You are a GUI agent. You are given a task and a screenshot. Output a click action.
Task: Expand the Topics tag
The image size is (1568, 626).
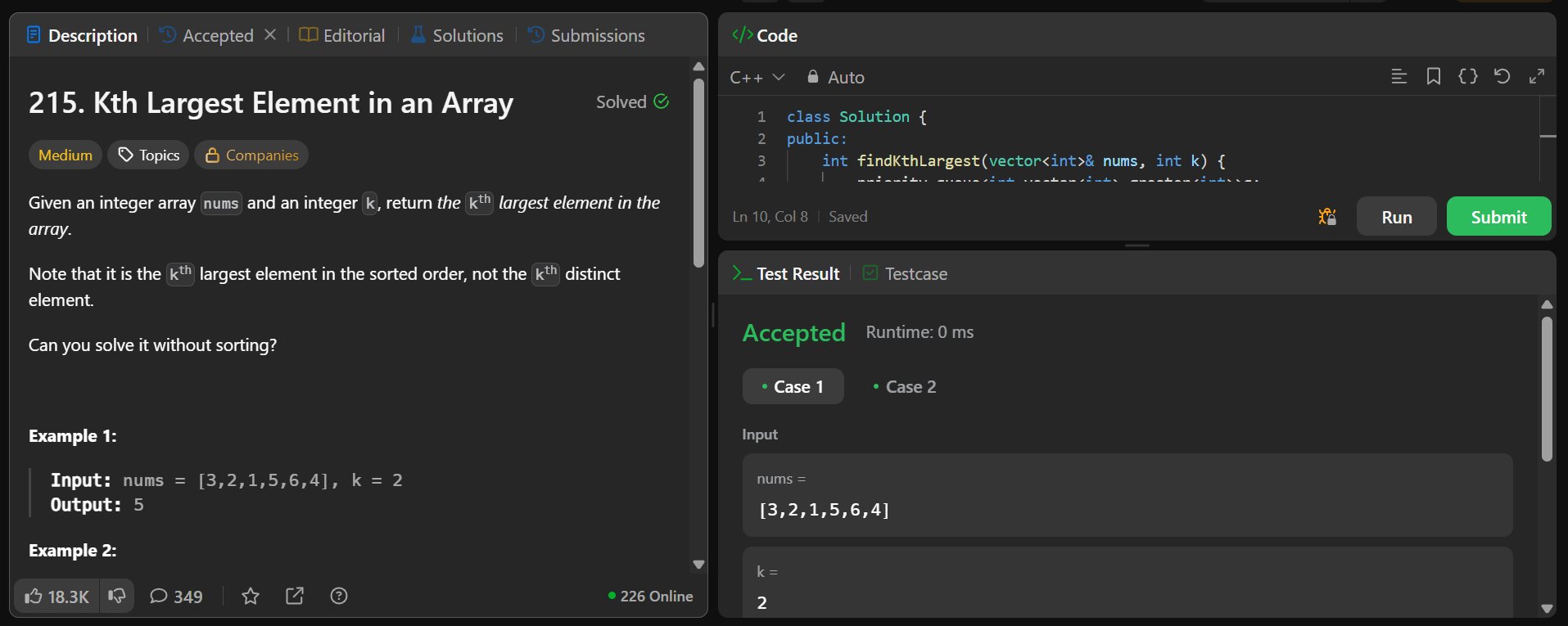pos(149,155)
